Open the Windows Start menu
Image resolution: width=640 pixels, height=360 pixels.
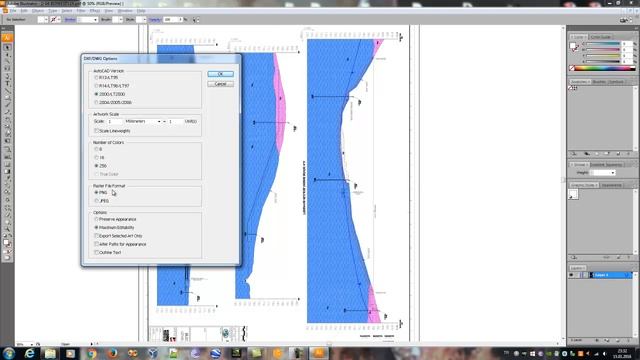tap(9, 353)
